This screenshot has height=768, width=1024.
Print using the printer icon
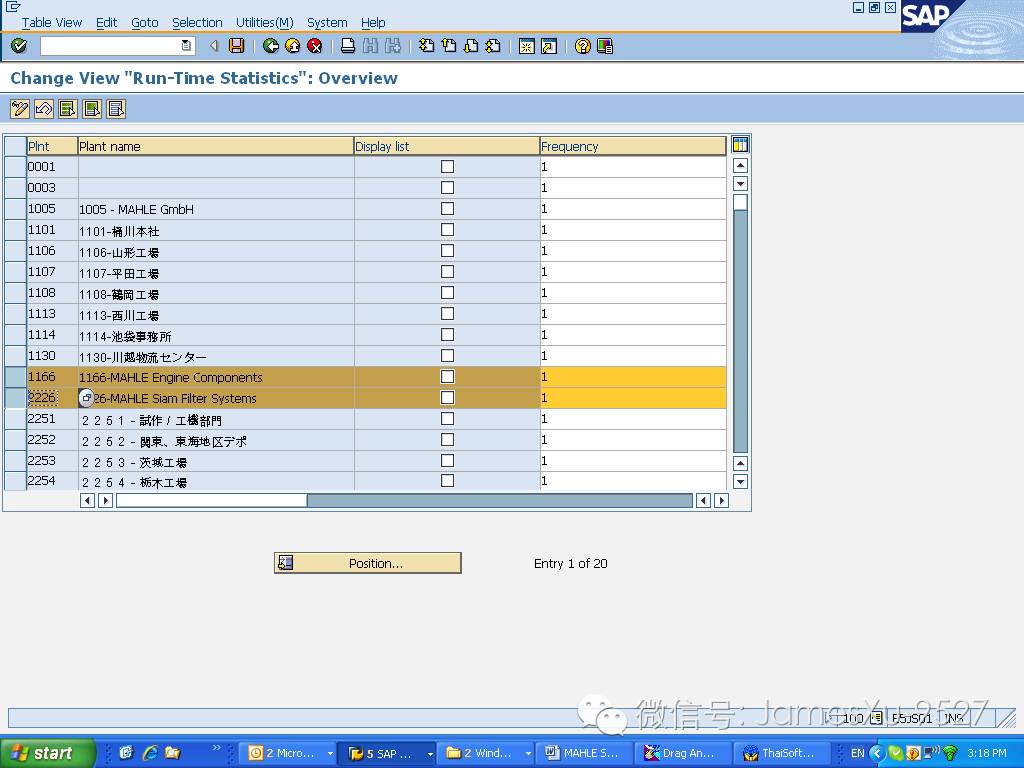348,46
